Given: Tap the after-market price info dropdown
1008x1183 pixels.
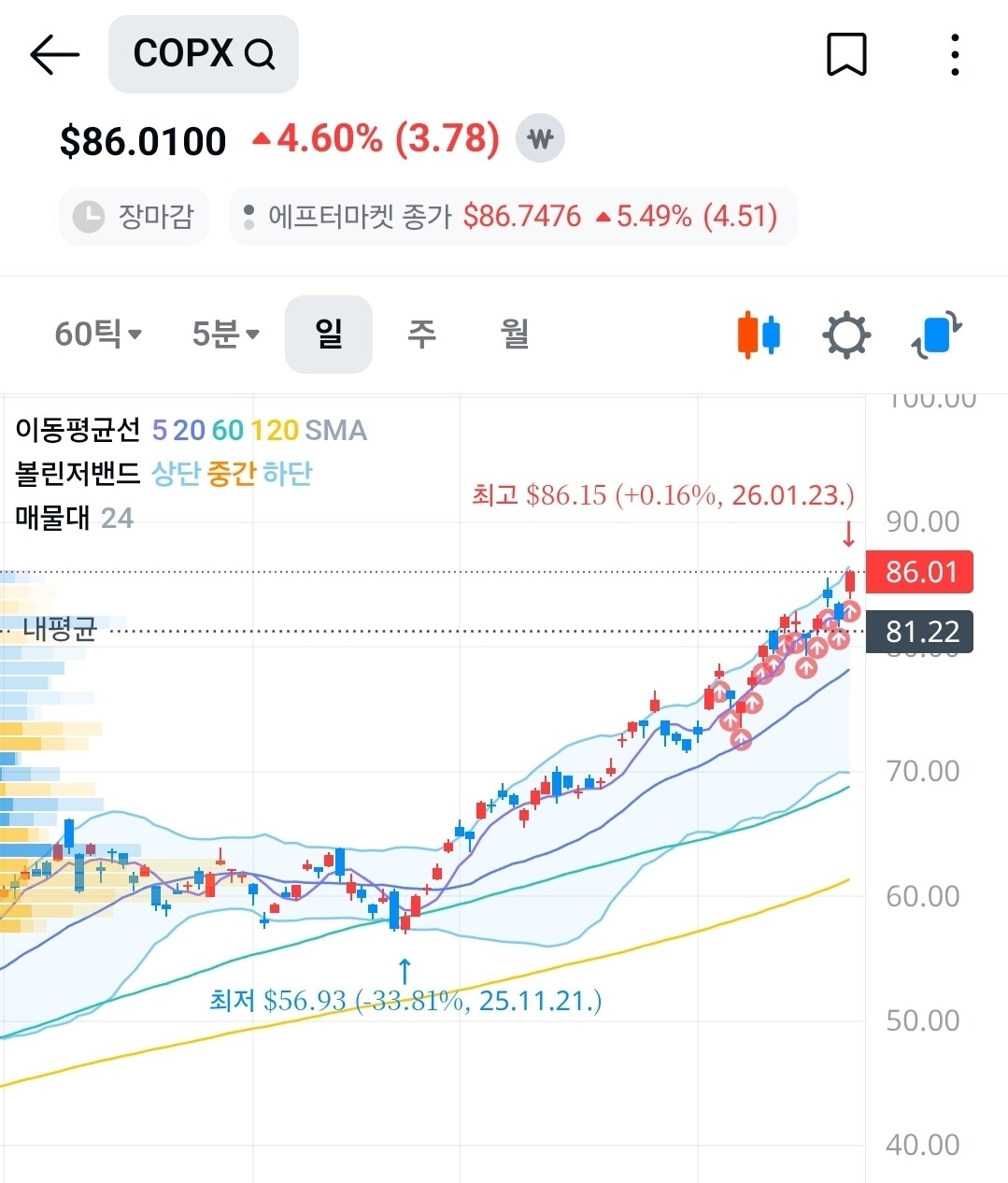Looking at the screenshot, I should 512,217.
